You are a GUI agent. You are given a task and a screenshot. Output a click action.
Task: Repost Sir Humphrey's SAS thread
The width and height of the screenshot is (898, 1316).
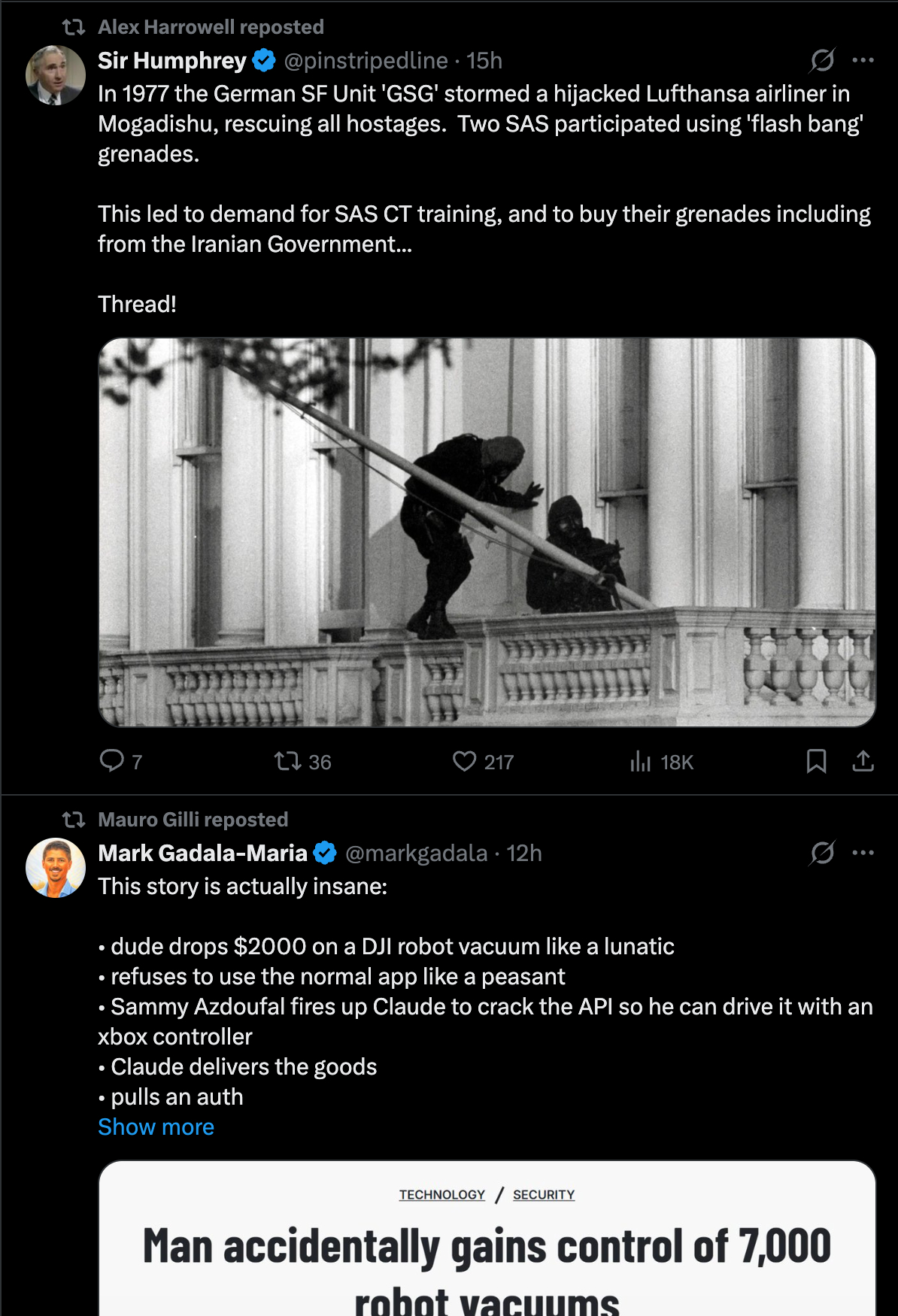pos(288,762)
